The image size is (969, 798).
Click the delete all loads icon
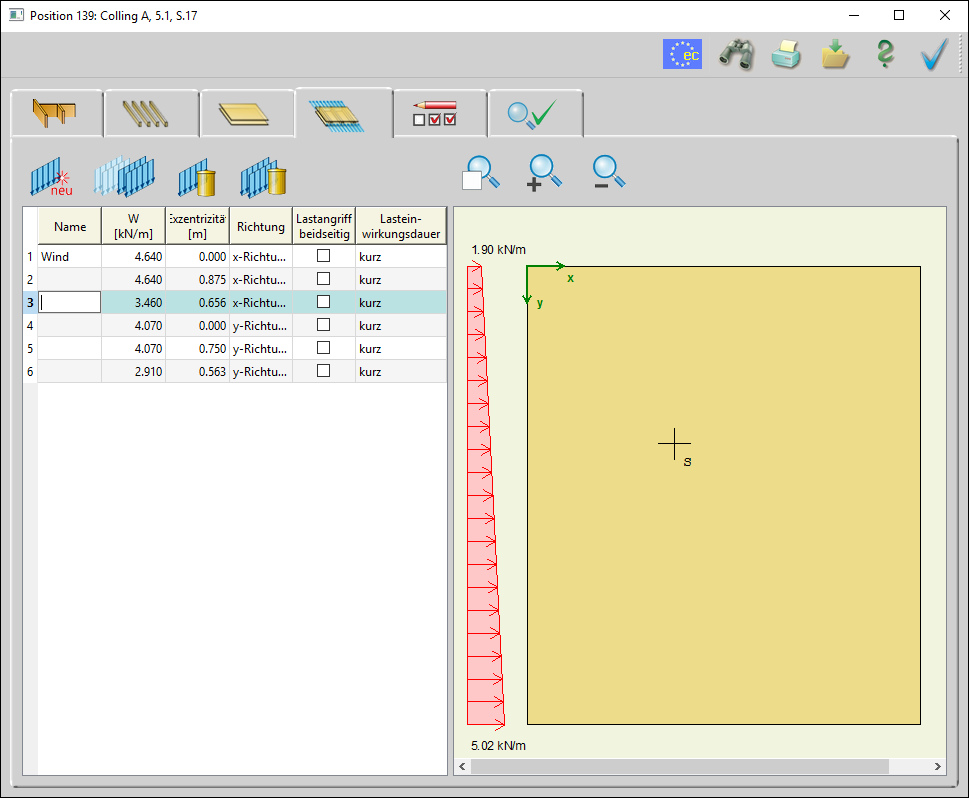(x=263, y=177)
